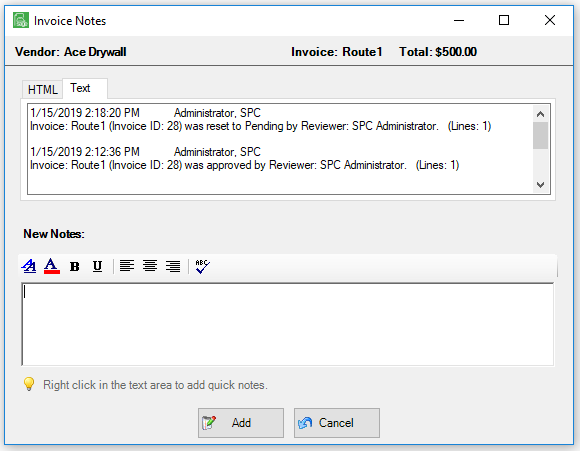Click inside the New Notes text area
The width and height of the screenshot is (580, 451).
(x=288, y=324)
